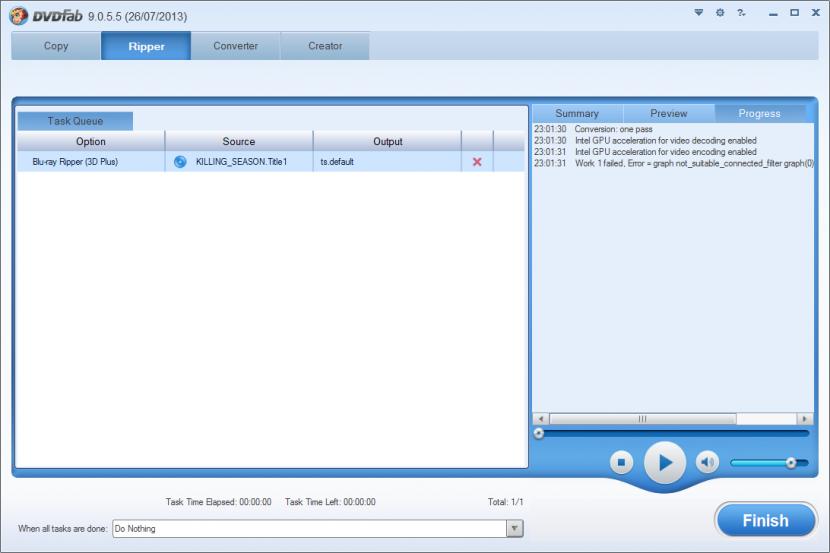Image resolution: width=830 pixels, height=553 pixels.
Task: Show the Summary tab
Action: [577, 113]
